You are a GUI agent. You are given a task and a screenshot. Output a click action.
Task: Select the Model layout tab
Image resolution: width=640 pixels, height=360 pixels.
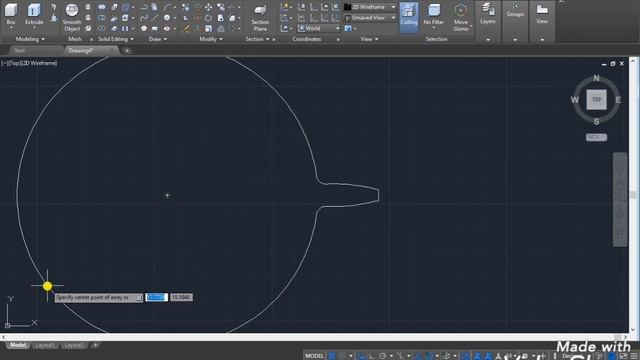point(18,345)
